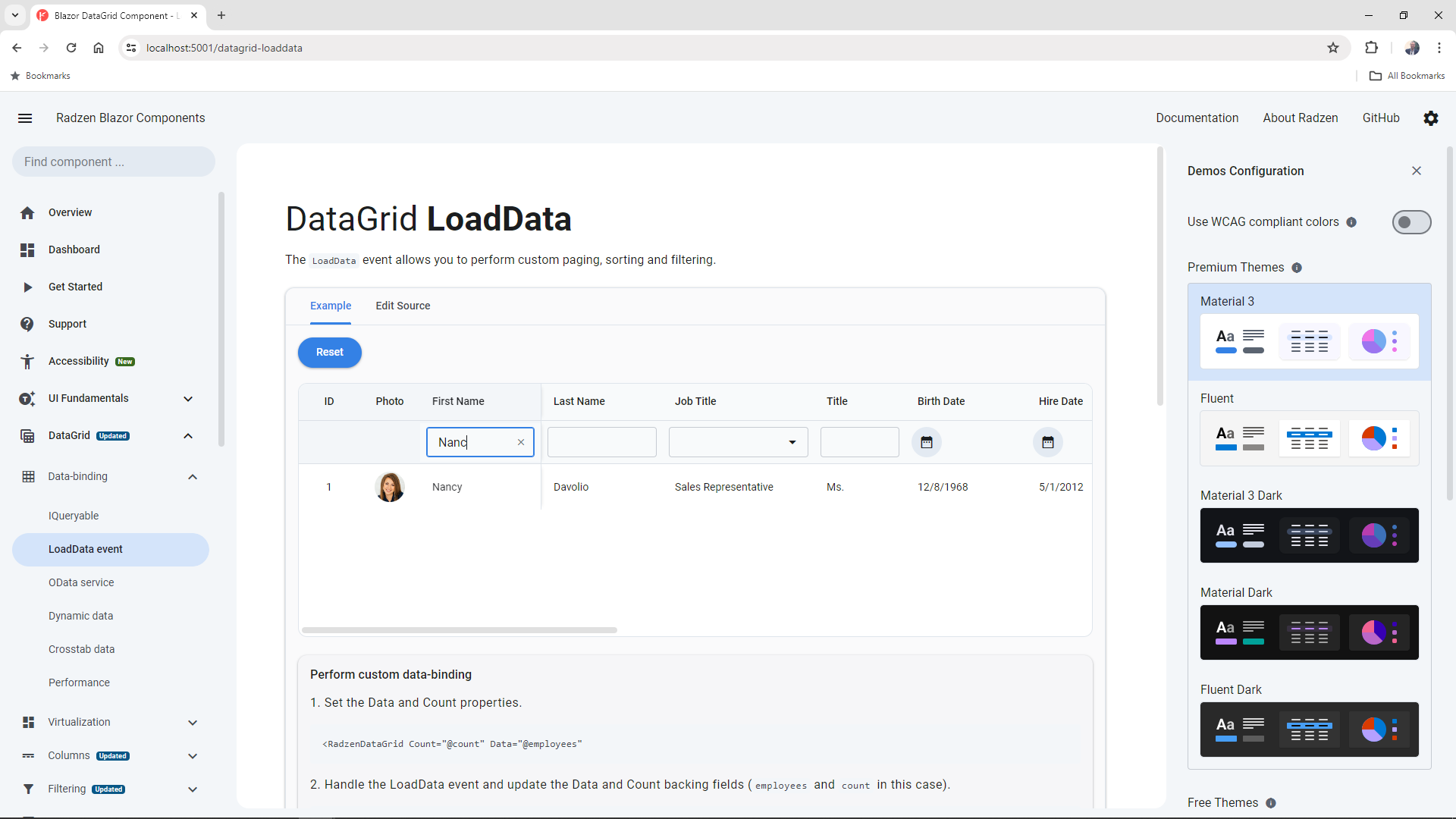Open the Job Title filter dropdown
The image size is (1456, 819).
coord(792,442)
